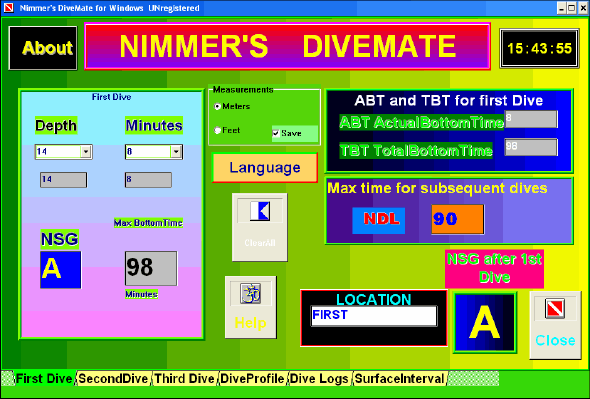Click the NSG green label
The height and width of the screenshot is (399, 590).
pyautogui.click(x=59, y=239)
